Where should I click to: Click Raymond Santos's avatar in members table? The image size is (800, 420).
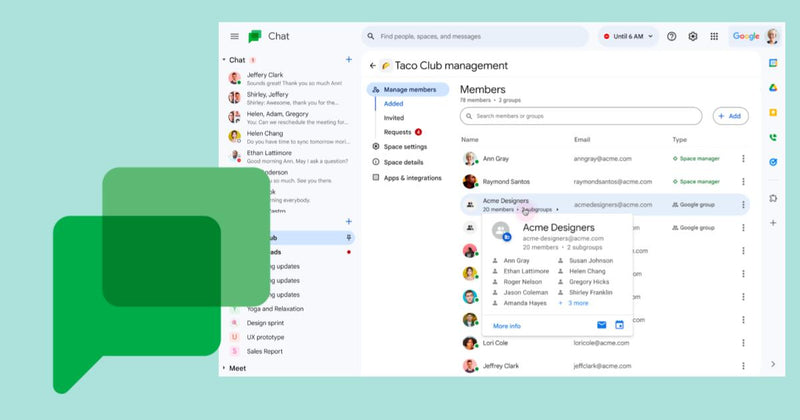click(x=469, y=182)
